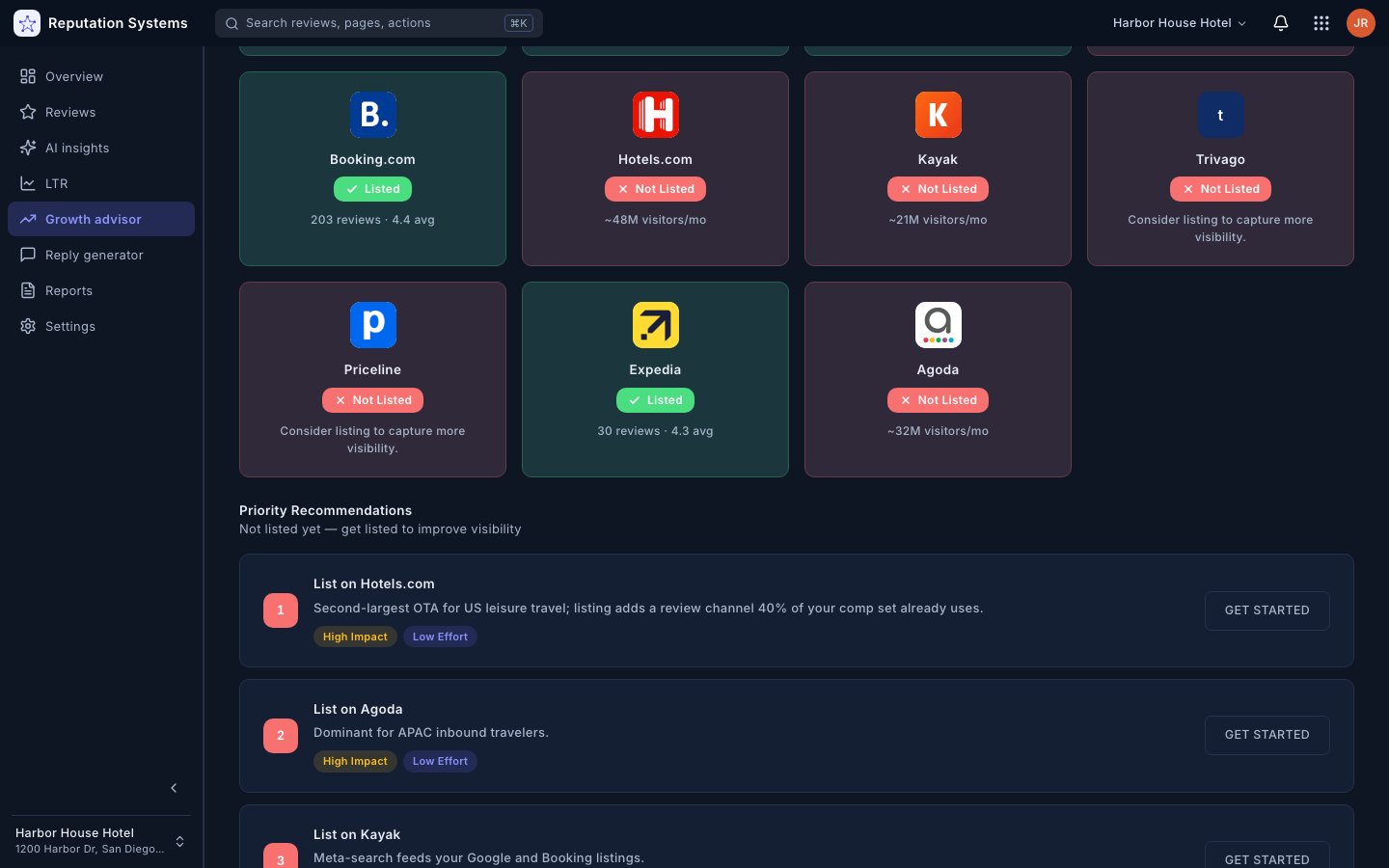Click the Kayak logo icon

click(939, 115)
